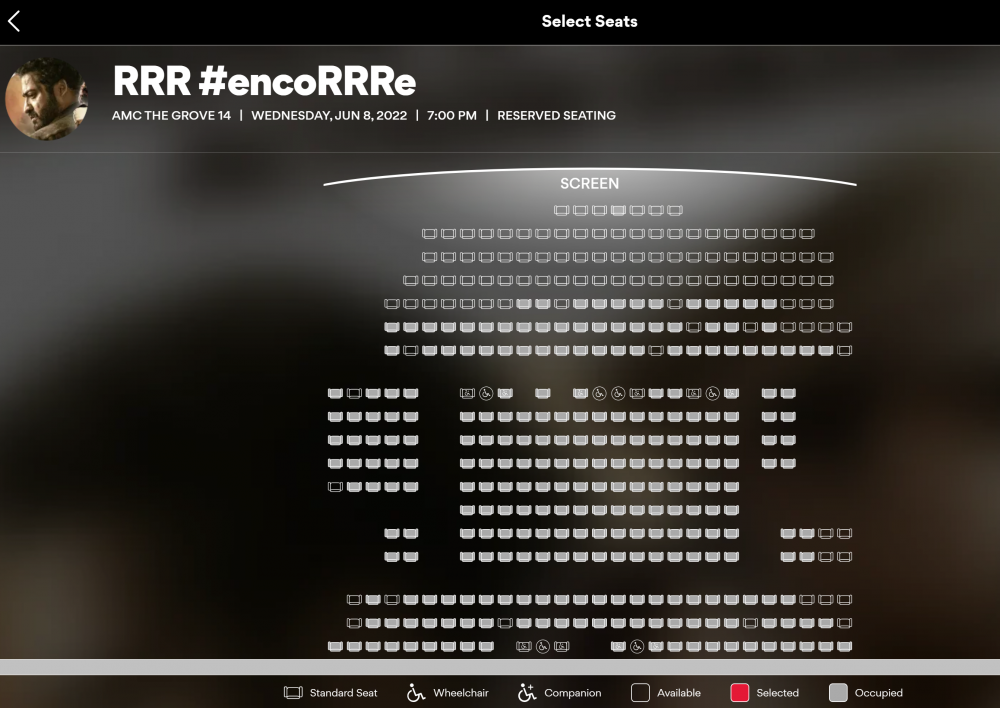1000x708 pixels.
Task: Select the lone isolated seat in wheelchair row
Action: 543,394
